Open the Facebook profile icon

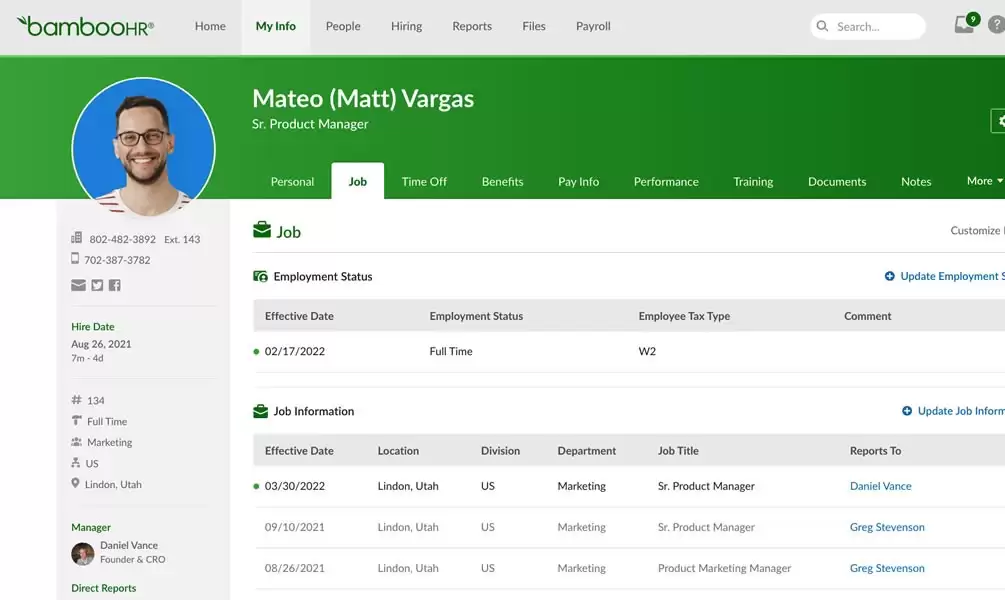coord(115,285)
